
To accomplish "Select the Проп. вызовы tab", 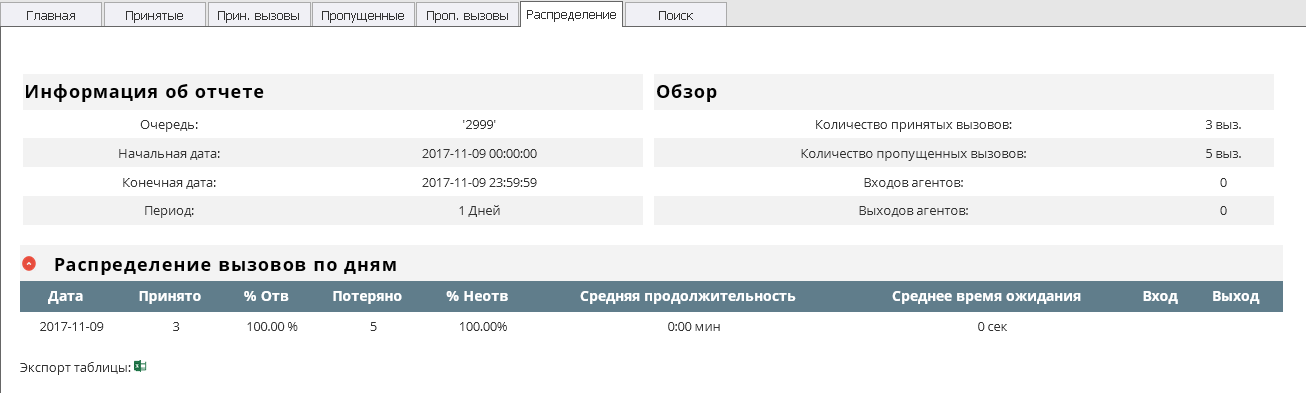I will pyautogui.click(x=467, y=15).
